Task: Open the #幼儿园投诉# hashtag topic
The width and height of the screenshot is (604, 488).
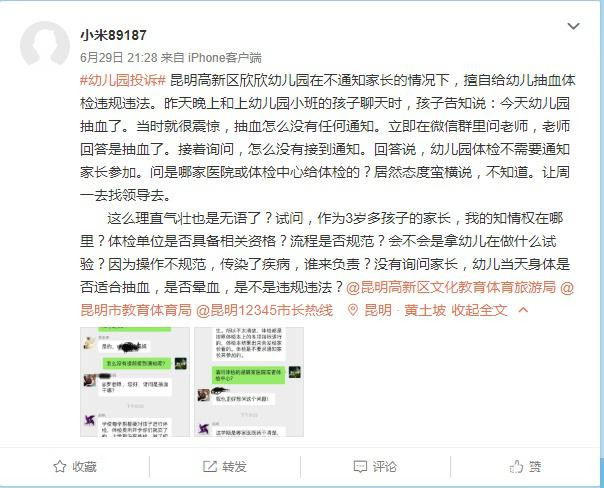Action: 123,80
